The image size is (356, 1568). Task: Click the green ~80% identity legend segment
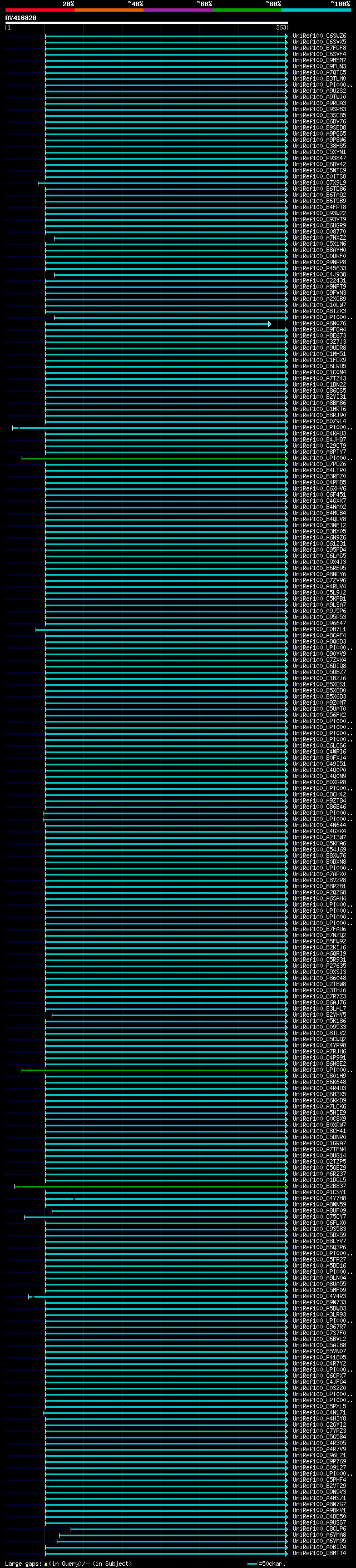[x=247, y=11]
